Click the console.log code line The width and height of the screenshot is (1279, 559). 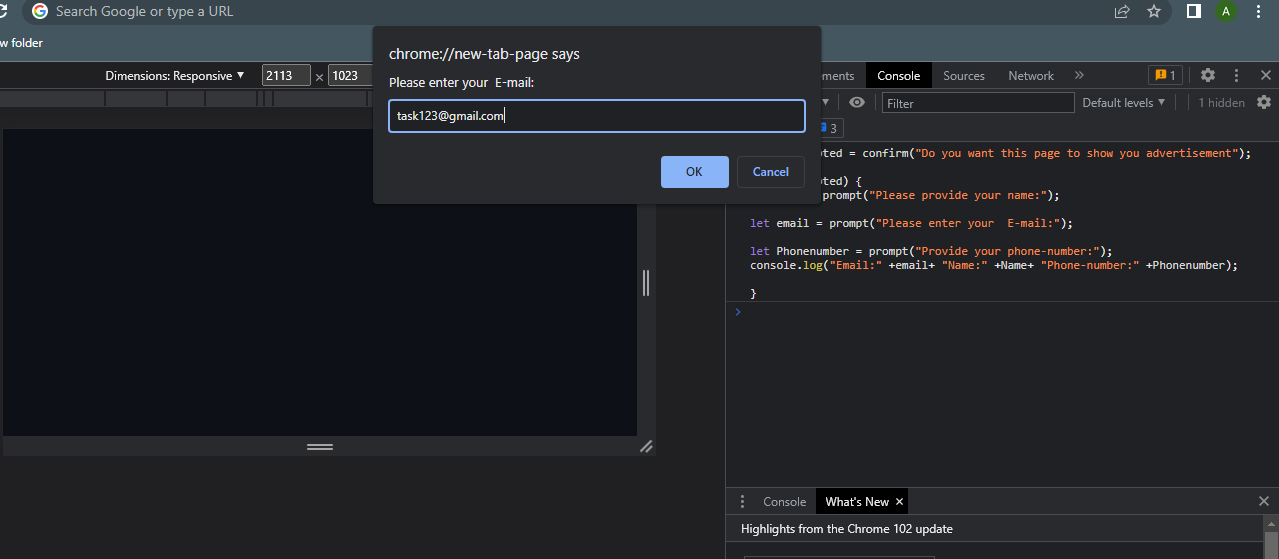[x=994, y=266]
